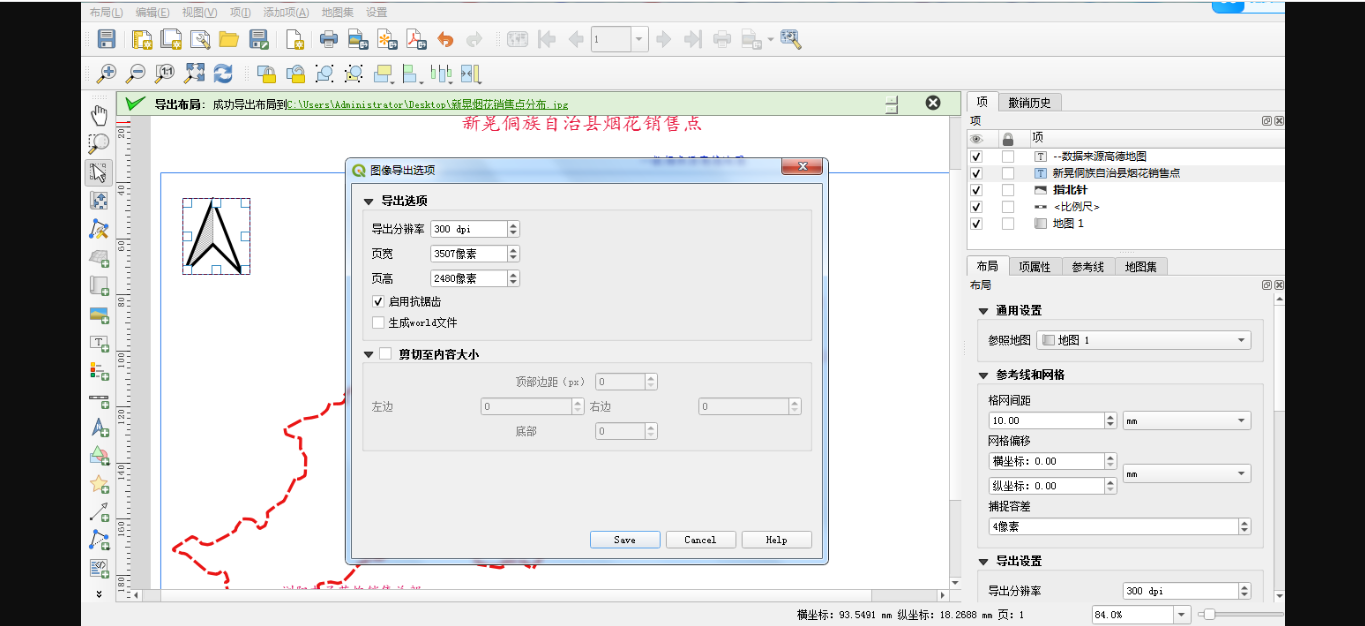1365x626 pixels.
Task: Select the Add Arrow tool
Action: (x=99, y=512)
